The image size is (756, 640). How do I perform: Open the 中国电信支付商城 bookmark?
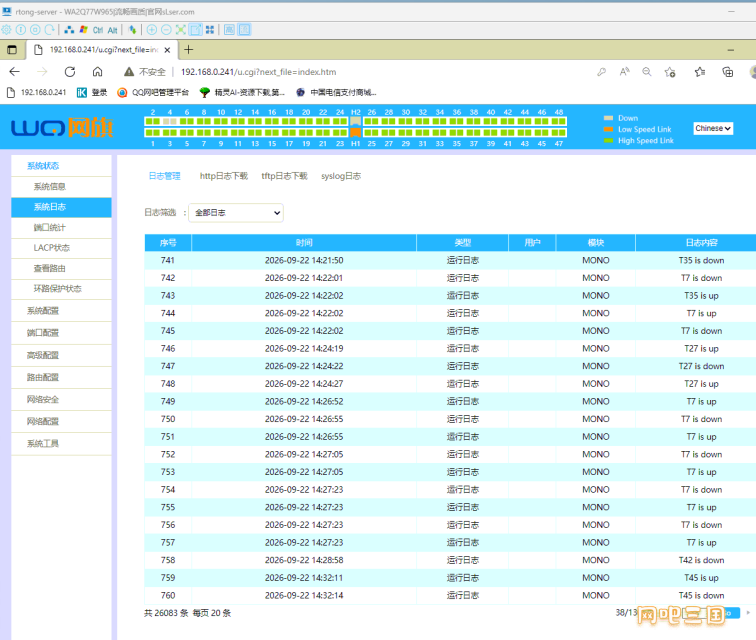336,92
